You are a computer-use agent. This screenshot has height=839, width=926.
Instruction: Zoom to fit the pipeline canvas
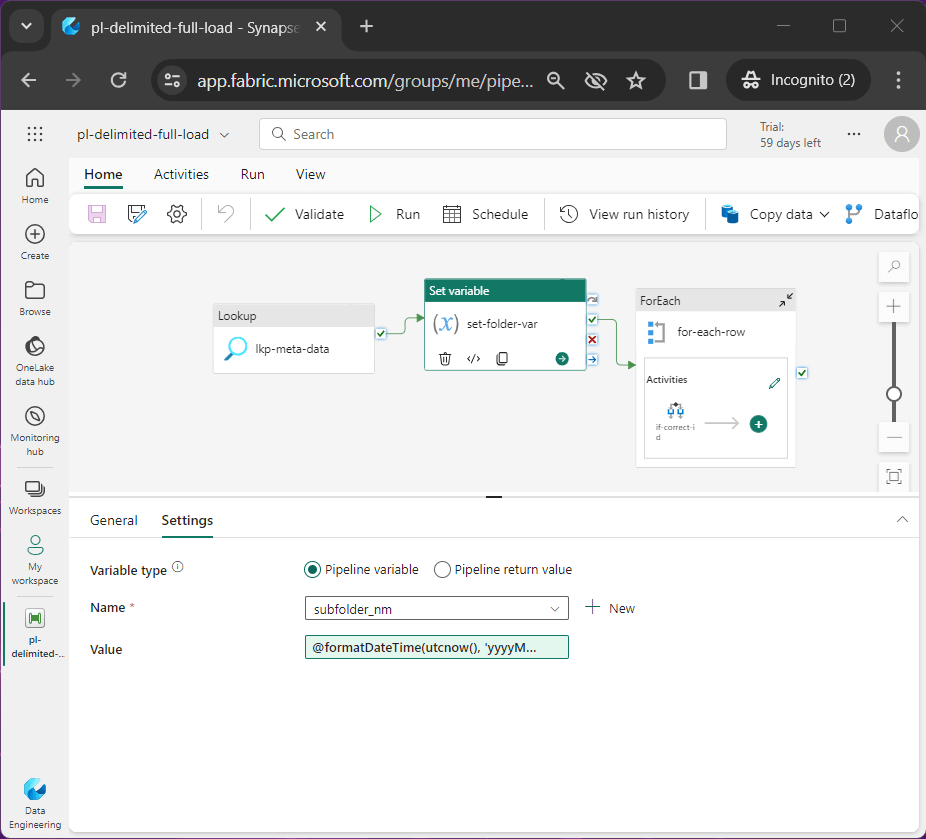(894, 476)
